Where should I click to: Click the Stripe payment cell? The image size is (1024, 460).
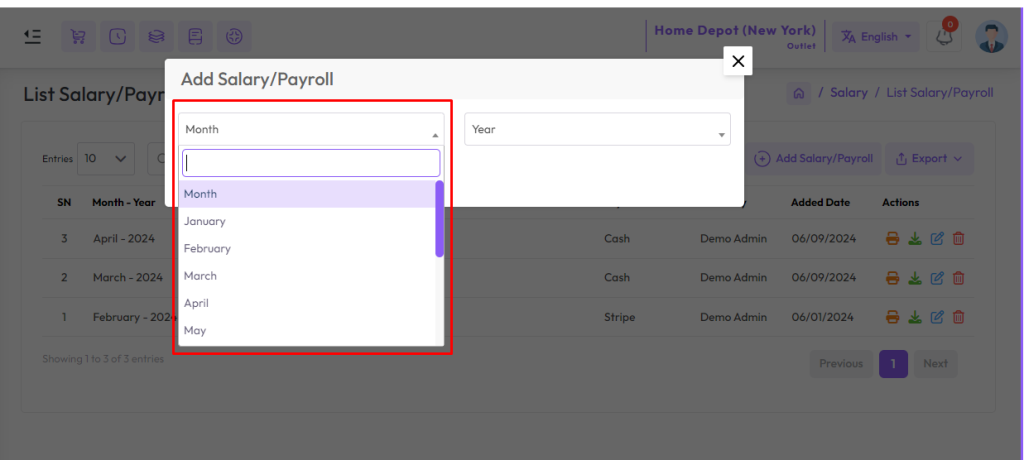click(x=620, y=318)
